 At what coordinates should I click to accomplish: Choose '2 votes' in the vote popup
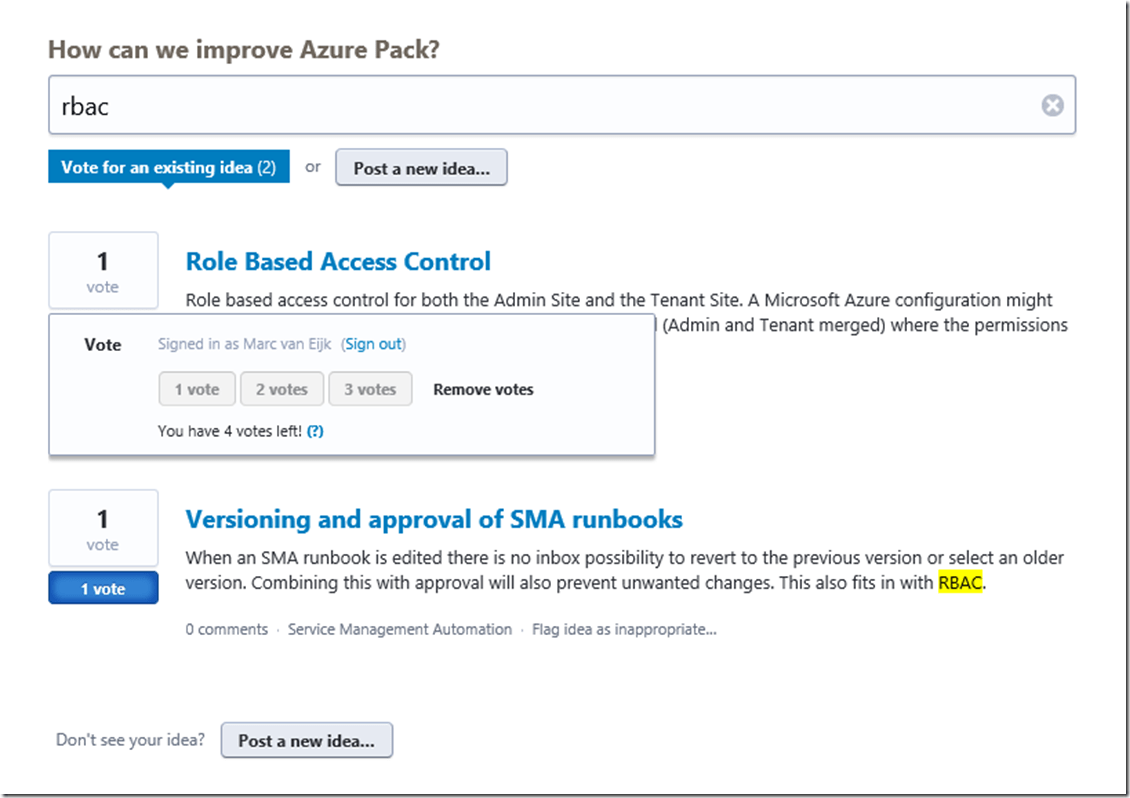pyautogui.click(x=282, y=389)
